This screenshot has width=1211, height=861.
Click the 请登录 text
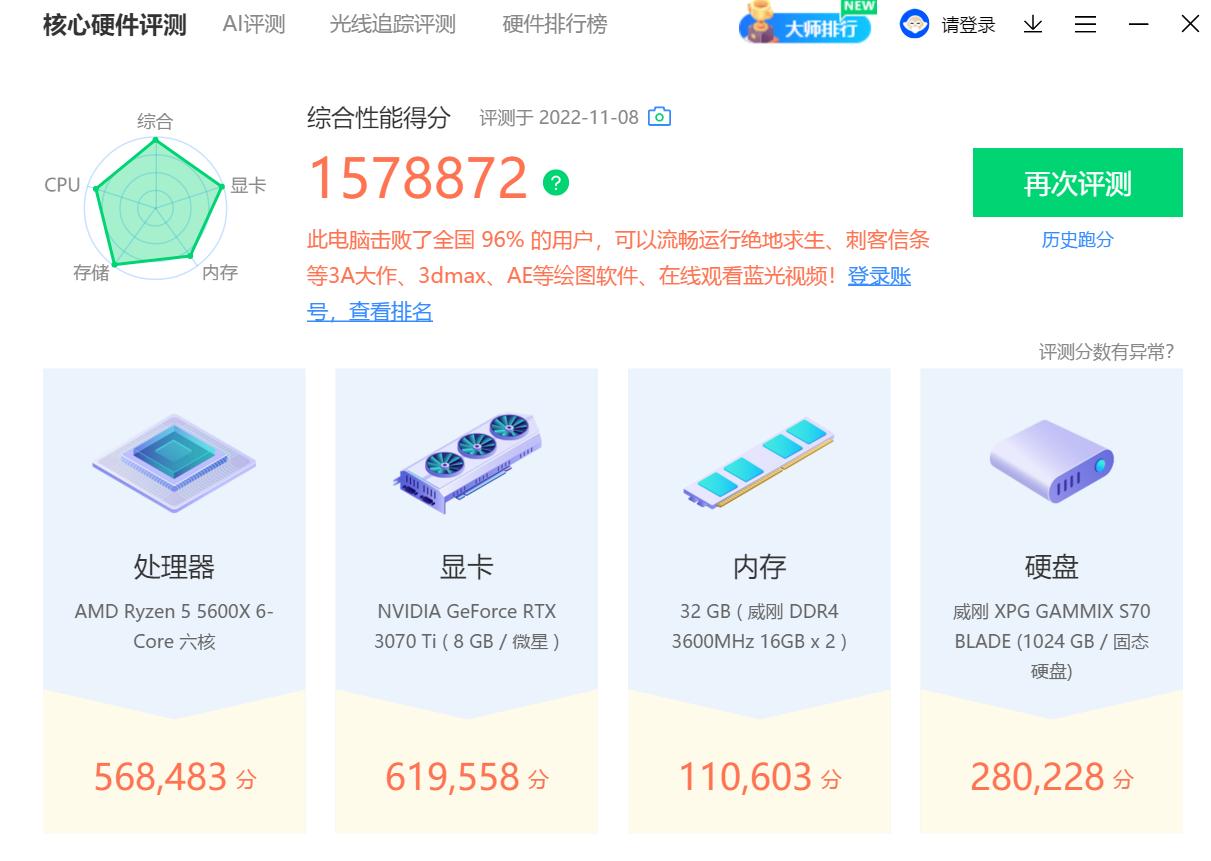click(968, 25)
